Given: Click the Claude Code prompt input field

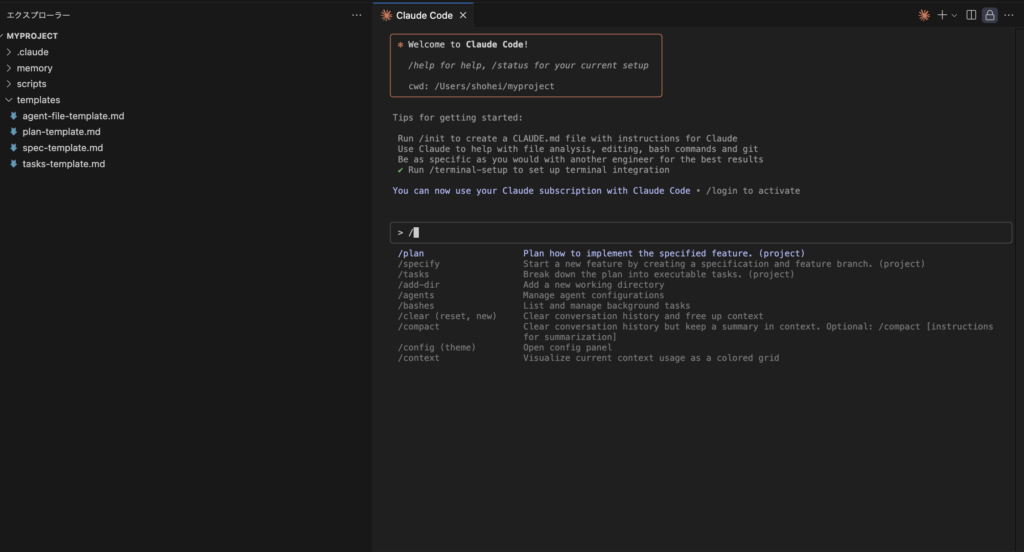Looking at the screenshot, I should [x=701, y=233].
